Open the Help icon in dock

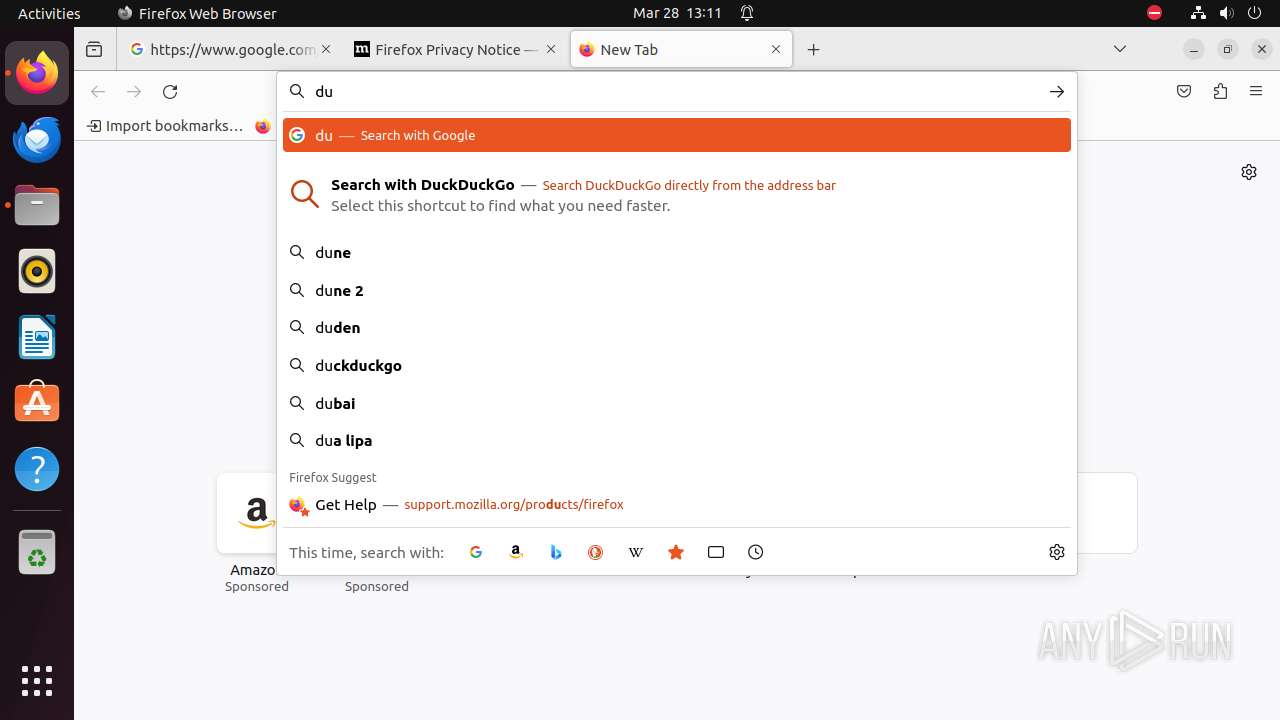[x=37, y=469]
